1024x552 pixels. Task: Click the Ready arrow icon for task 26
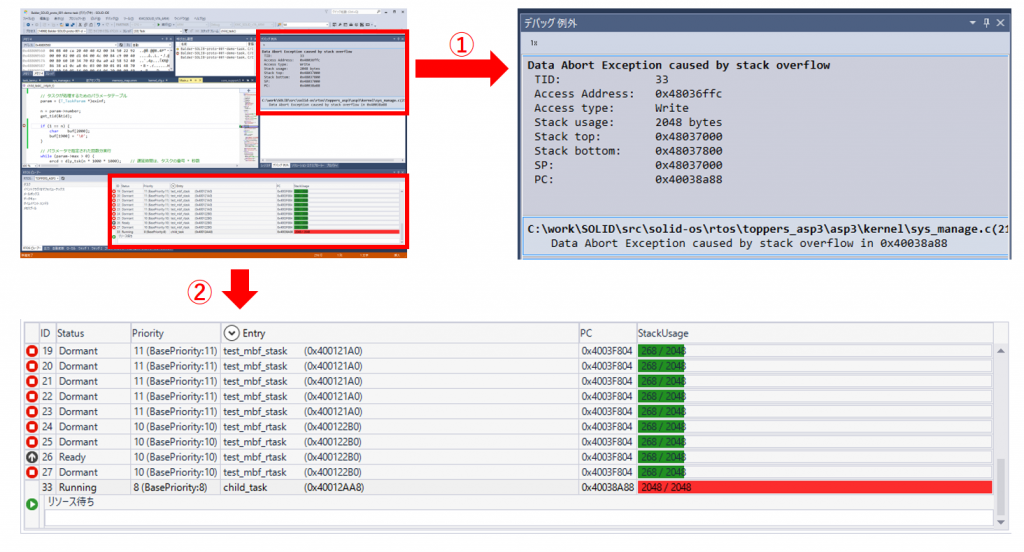(x=31, y=456)
